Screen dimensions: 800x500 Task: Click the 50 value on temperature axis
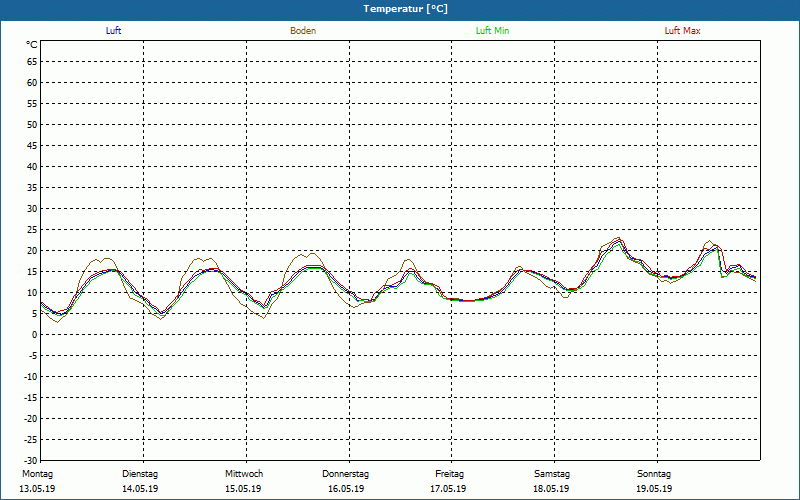(x=32, y=124)
